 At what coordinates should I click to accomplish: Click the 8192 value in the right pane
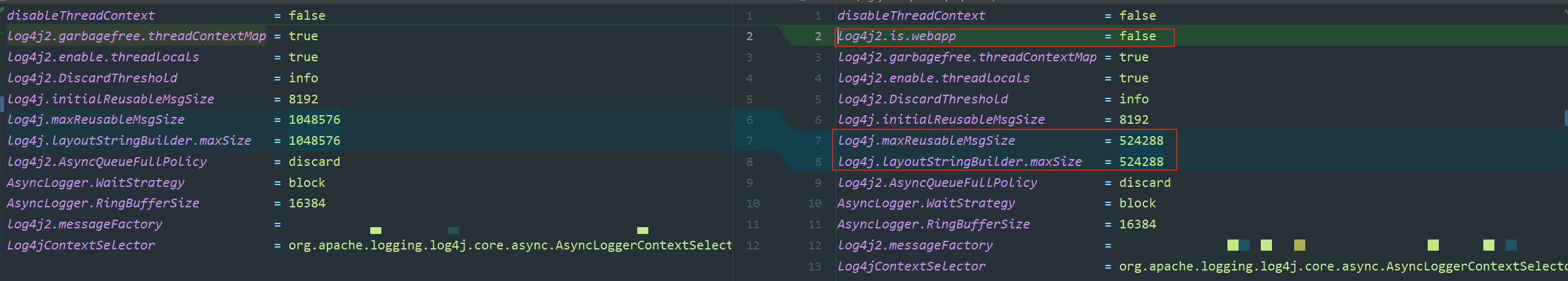click(1134, 120)
